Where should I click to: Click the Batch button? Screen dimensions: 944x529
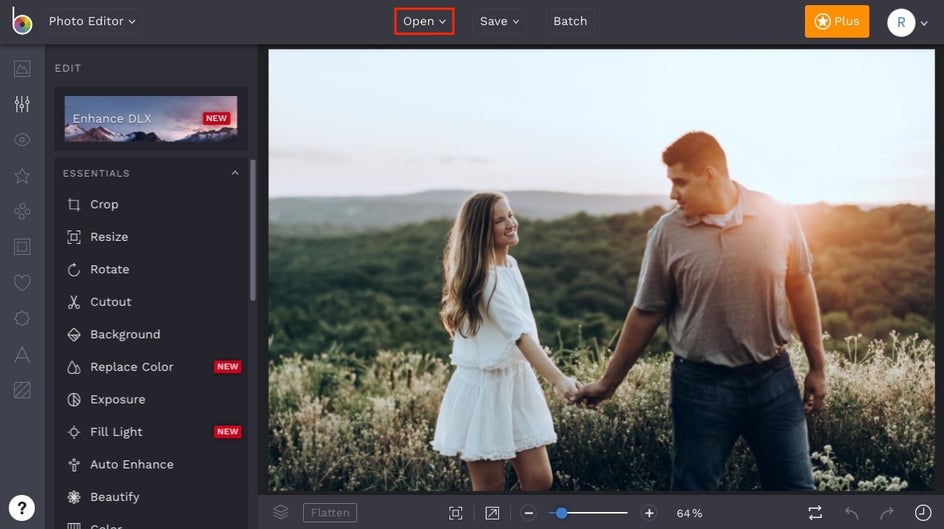point(570,21)
